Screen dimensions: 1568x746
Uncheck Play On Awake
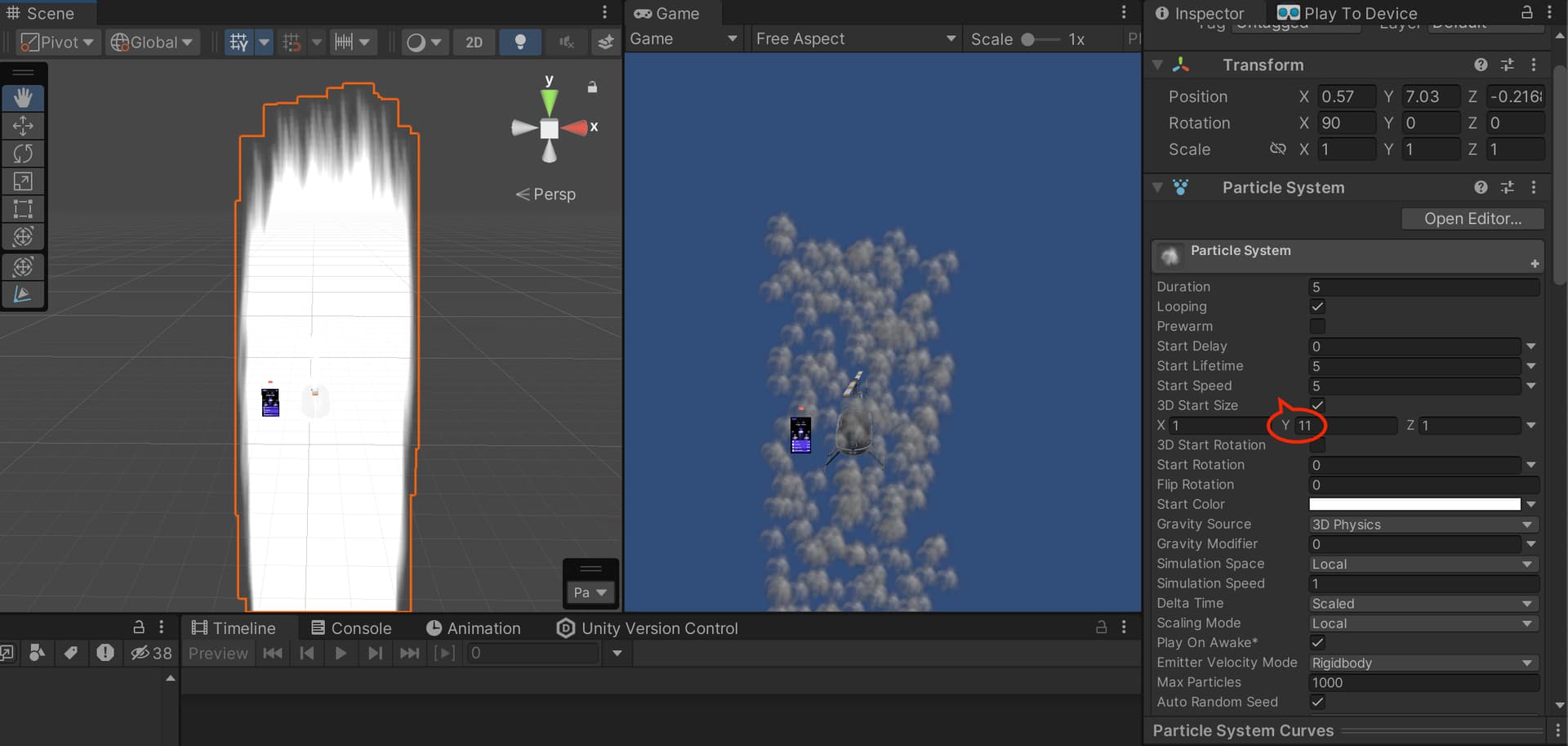pyautogui.click(x=1317, y=642)
